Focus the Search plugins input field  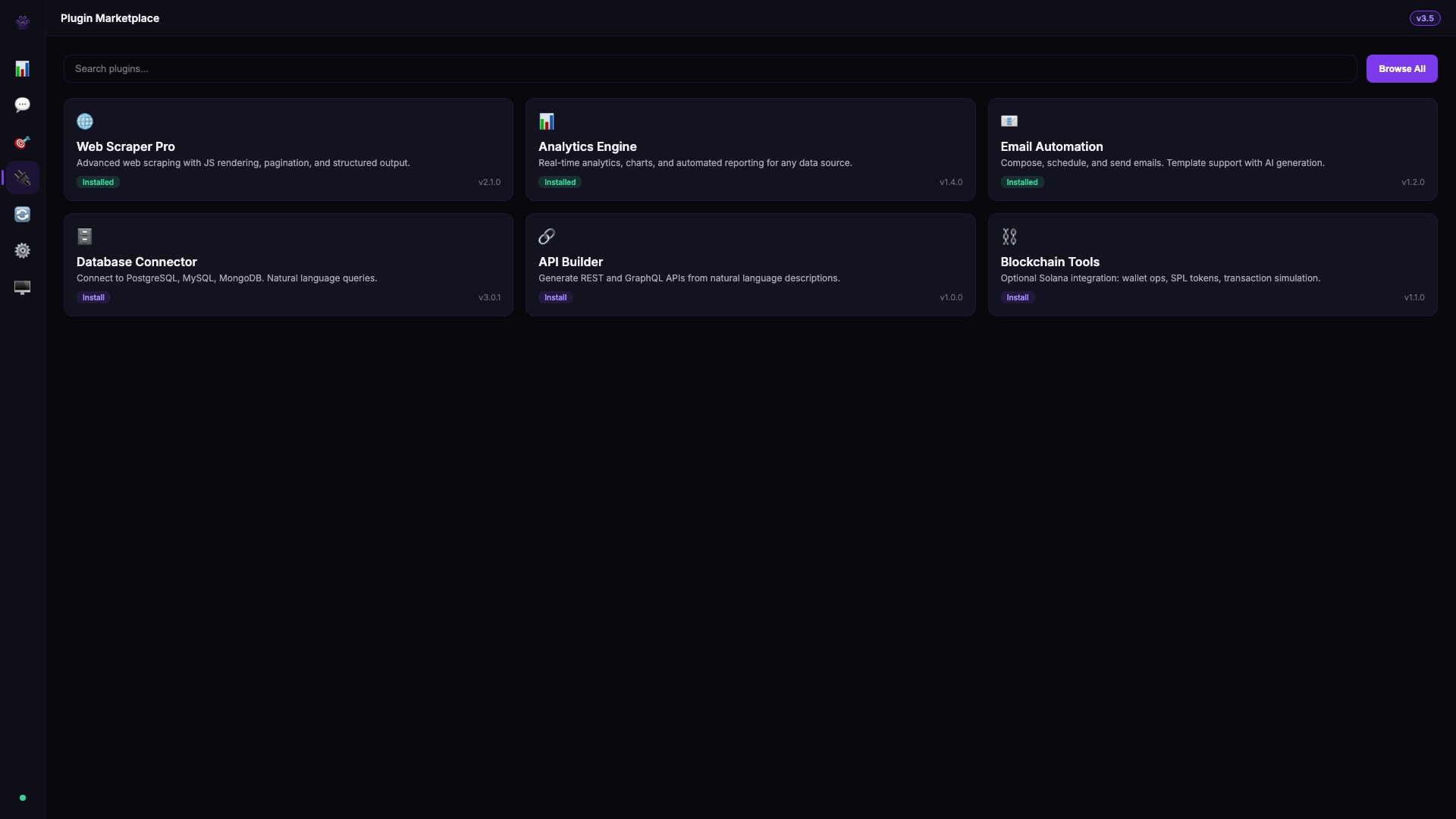point(710,69)
